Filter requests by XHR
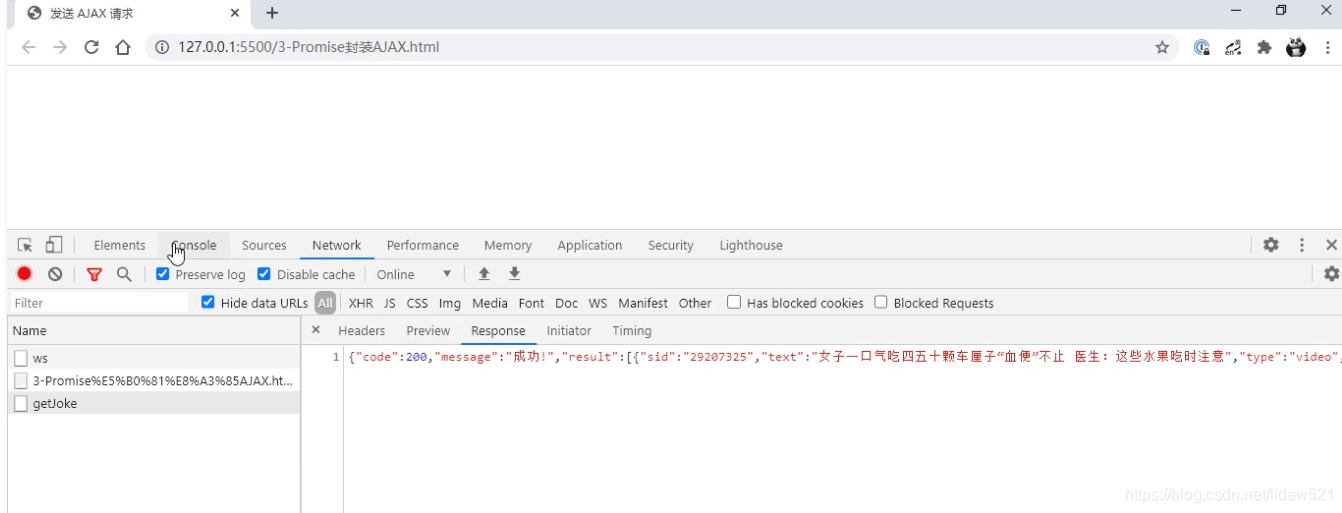This screenshot has height=513, width=1342. 361,303
